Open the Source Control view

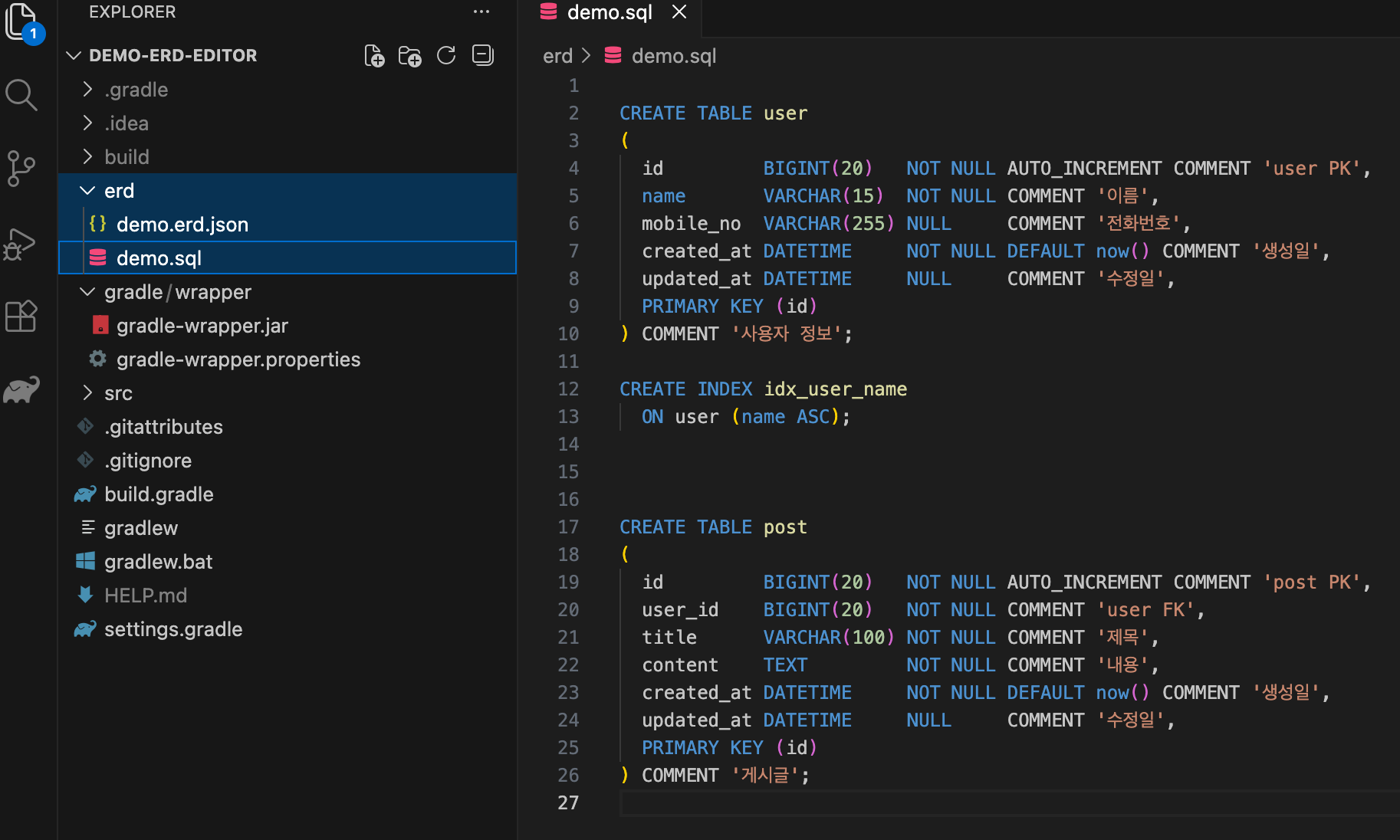click(21, 168)
